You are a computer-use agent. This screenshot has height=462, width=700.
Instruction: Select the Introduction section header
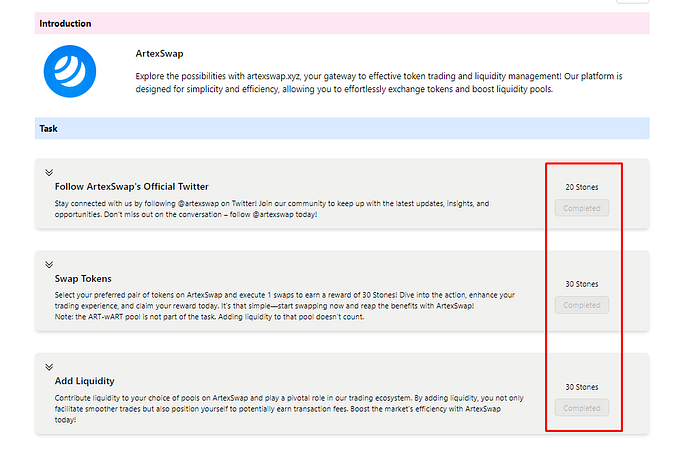coord(342,23)
